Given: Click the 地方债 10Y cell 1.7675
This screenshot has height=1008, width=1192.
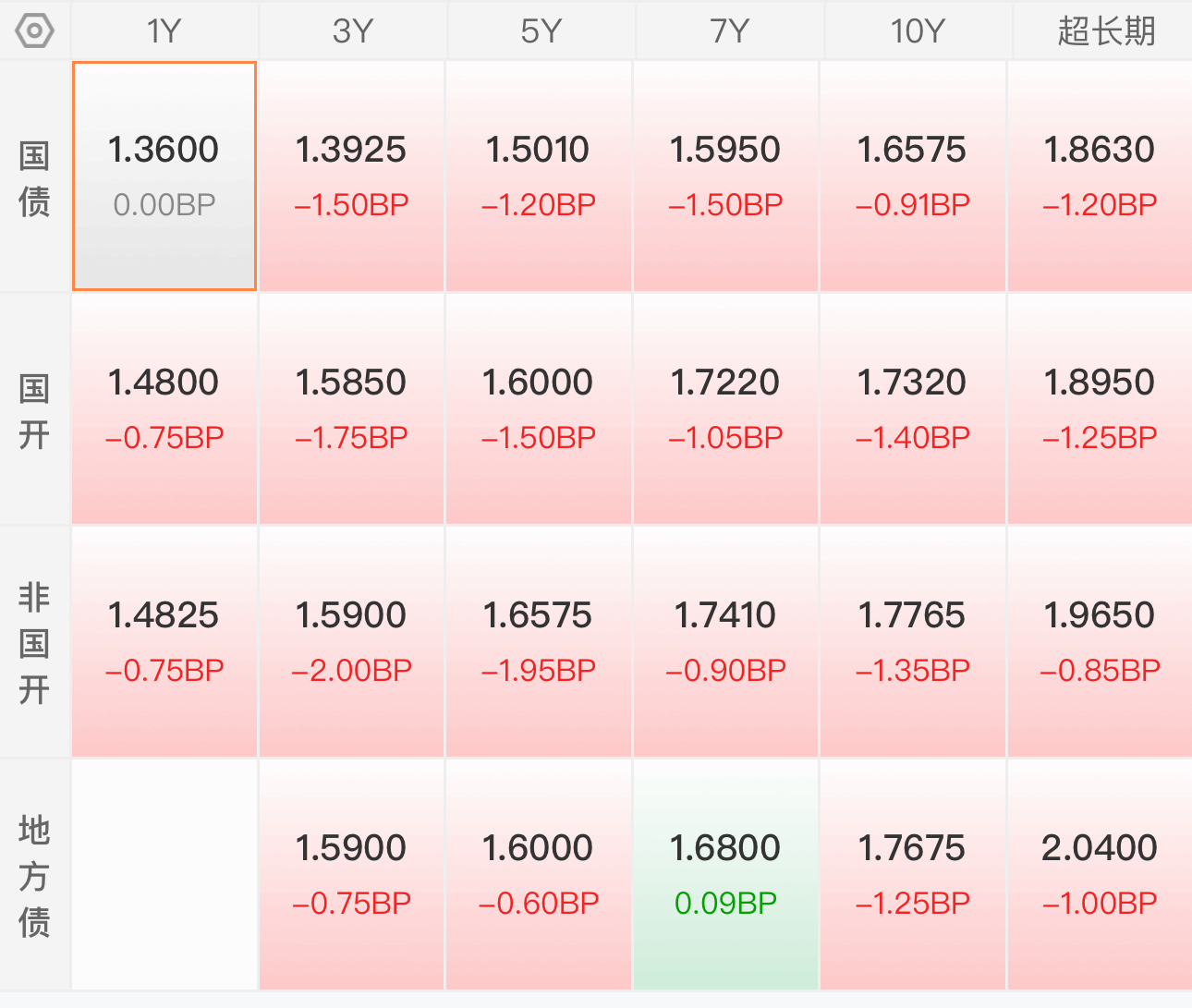Looking at the screenshot, I should (913, 875).
